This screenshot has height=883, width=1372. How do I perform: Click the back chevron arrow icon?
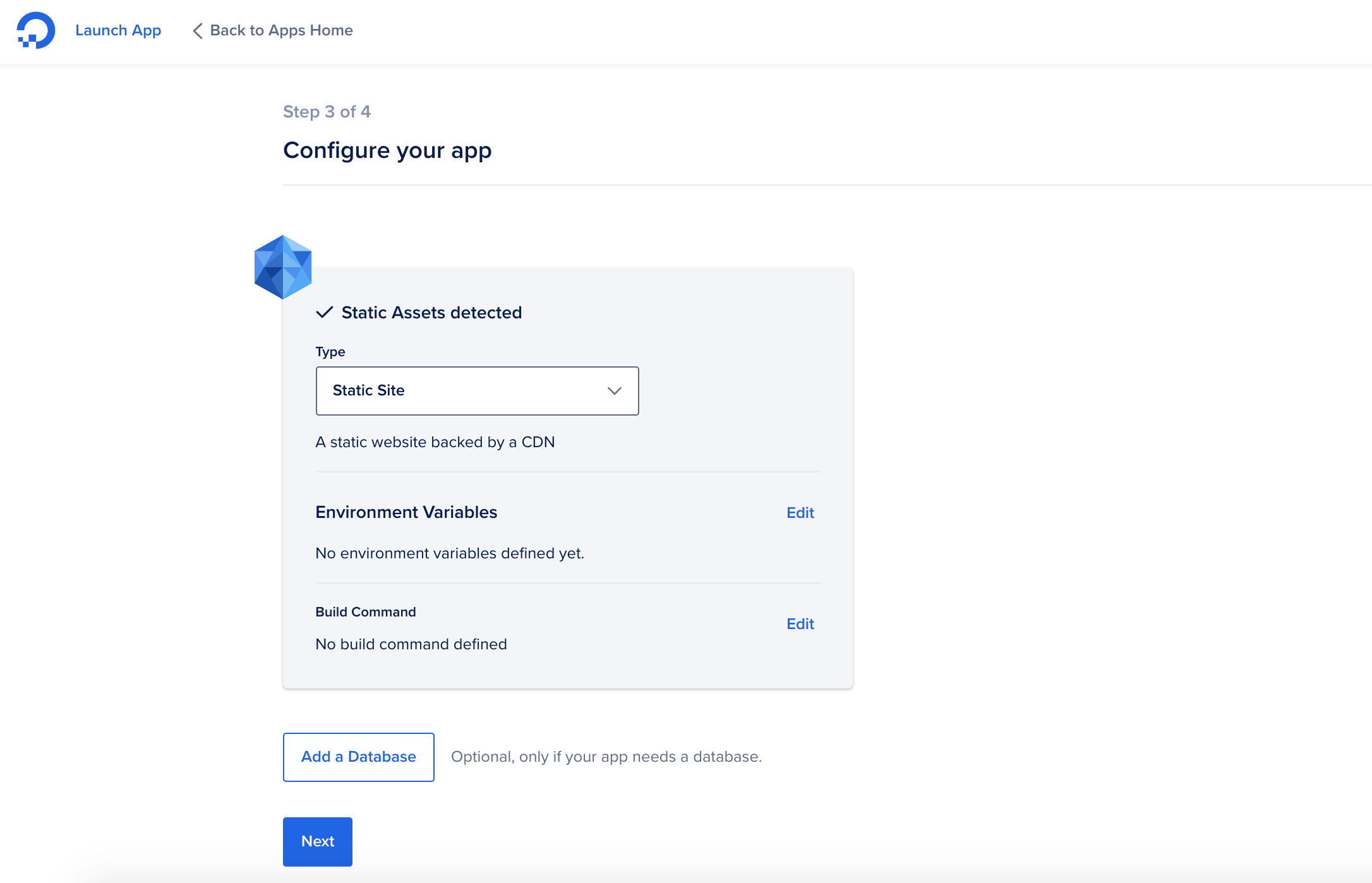coord(198,30)
